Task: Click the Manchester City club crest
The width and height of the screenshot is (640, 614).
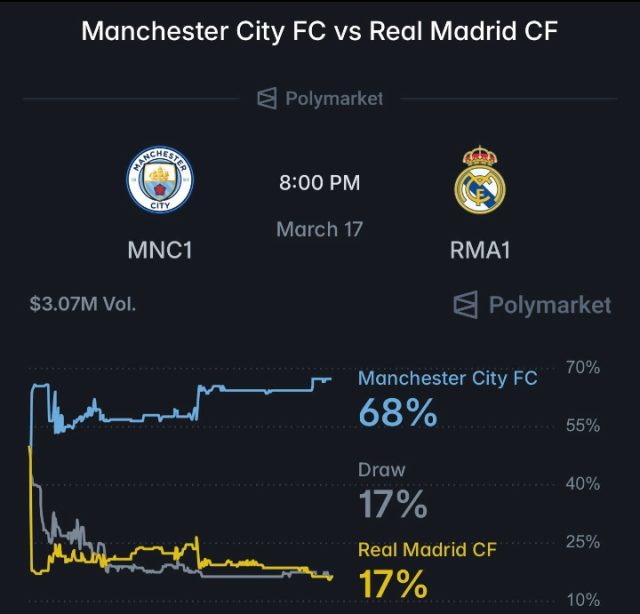Action: pyautogui.click(x=160, y=182)
